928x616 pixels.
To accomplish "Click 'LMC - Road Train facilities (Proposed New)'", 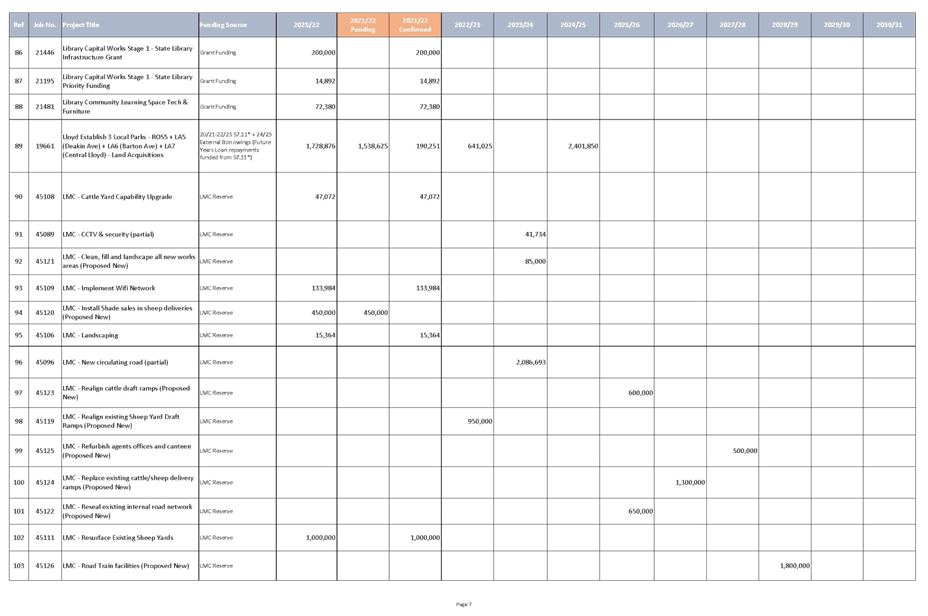I will point(125,566).
